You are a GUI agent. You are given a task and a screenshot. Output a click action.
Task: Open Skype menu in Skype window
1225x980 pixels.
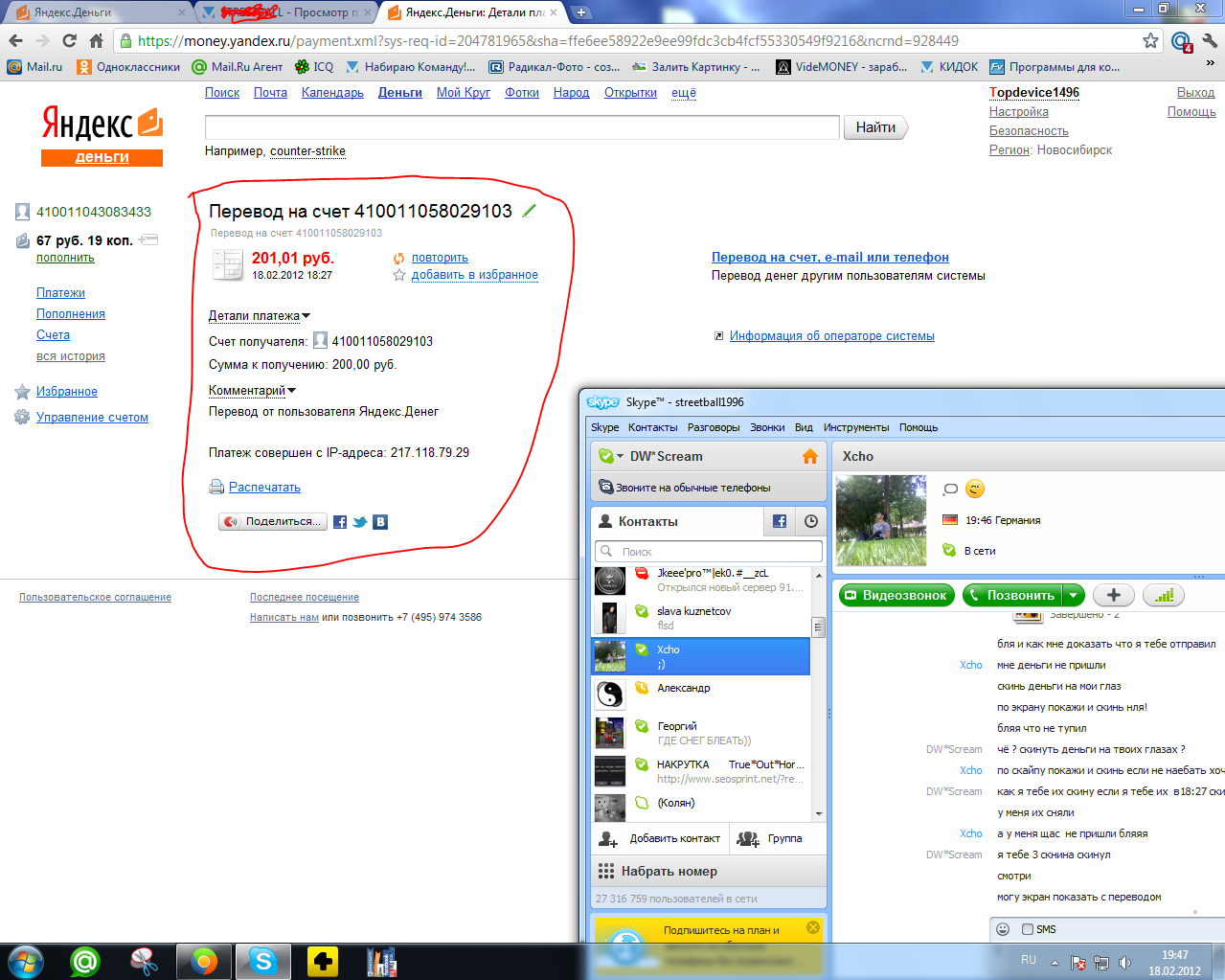(x=604, y=427)
